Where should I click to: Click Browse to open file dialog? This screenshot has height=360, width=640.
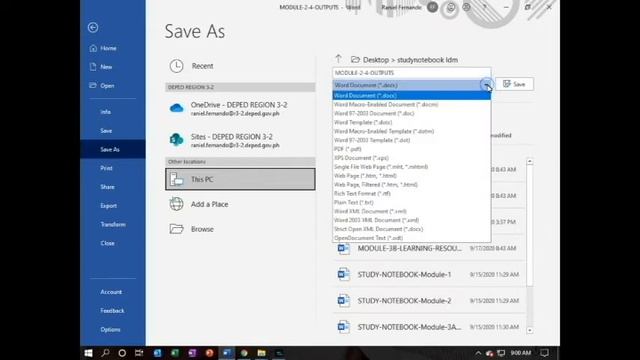240,229
